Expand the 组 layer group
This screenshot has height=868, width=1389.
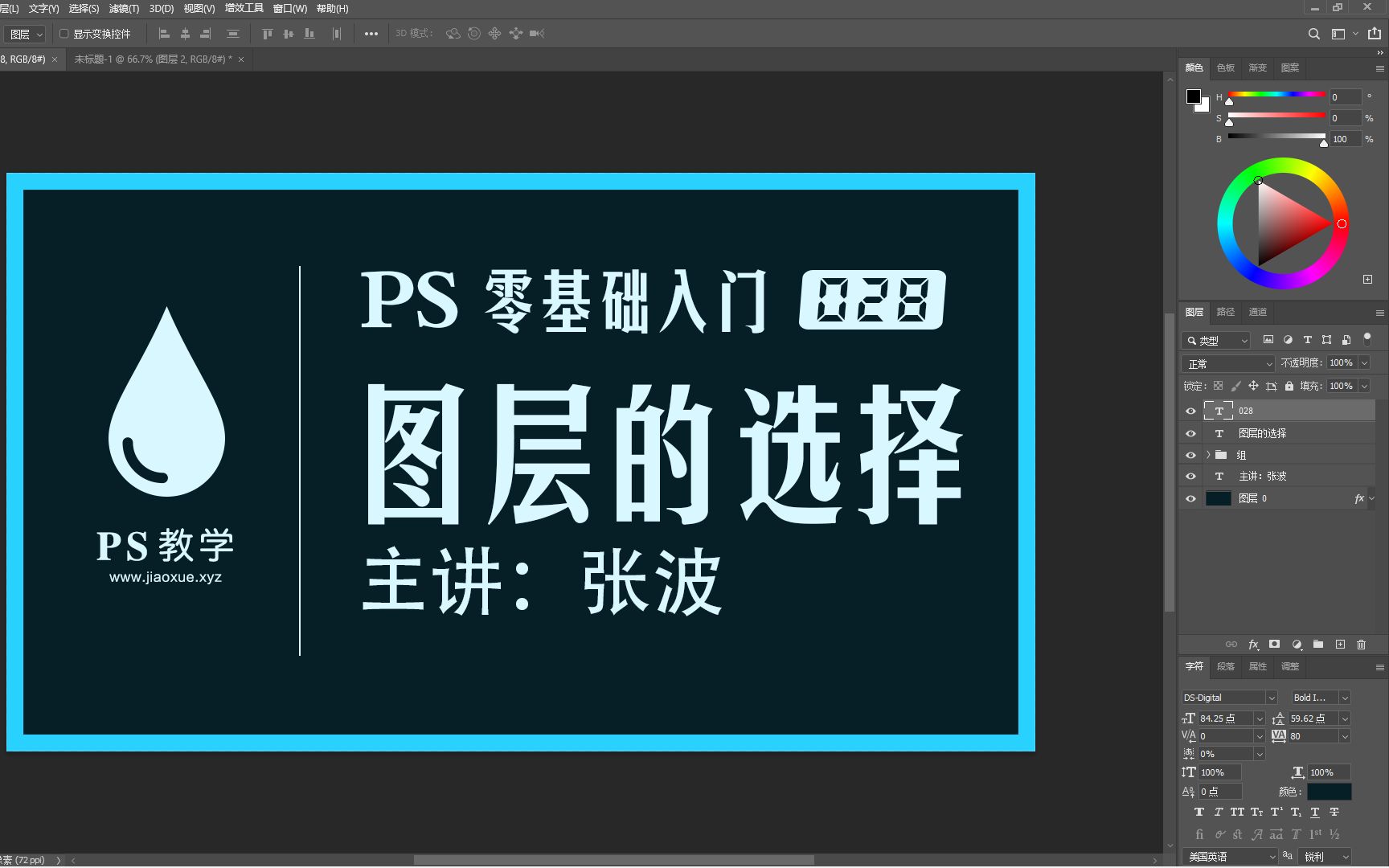[1208, 455]
